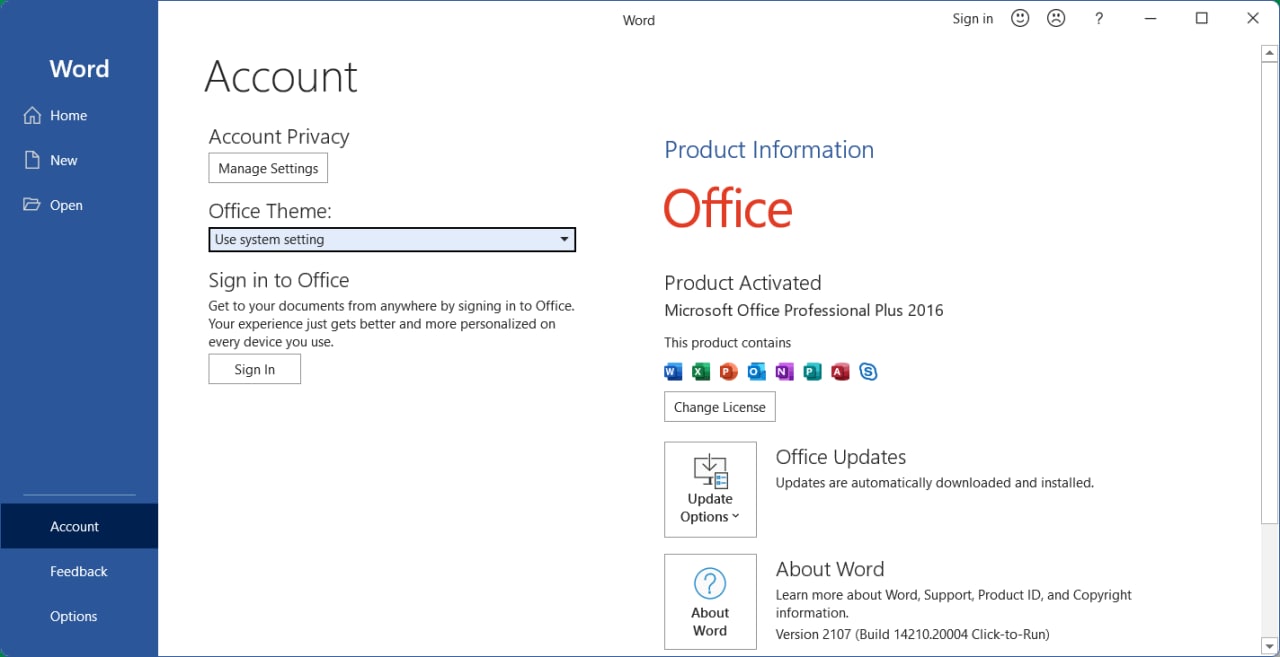The image size is (1280, 657).
Task: Open Word Options from the sidebar
Action: click(x=79, y=616)
